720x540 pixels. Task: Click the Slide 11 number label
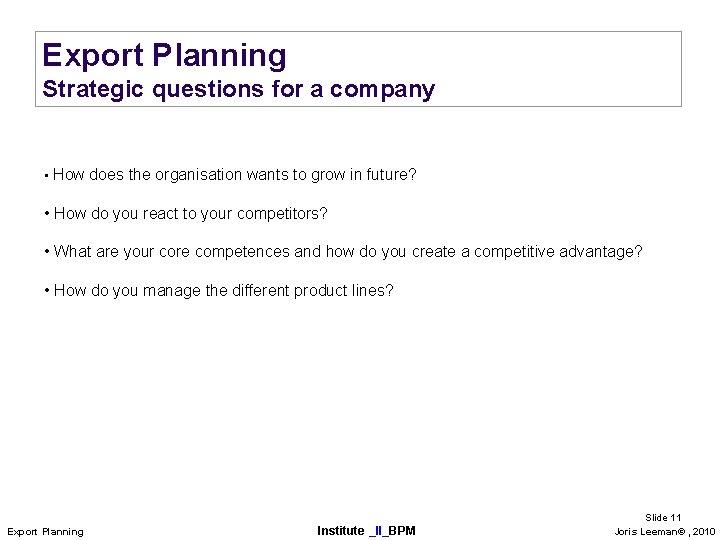663,518
